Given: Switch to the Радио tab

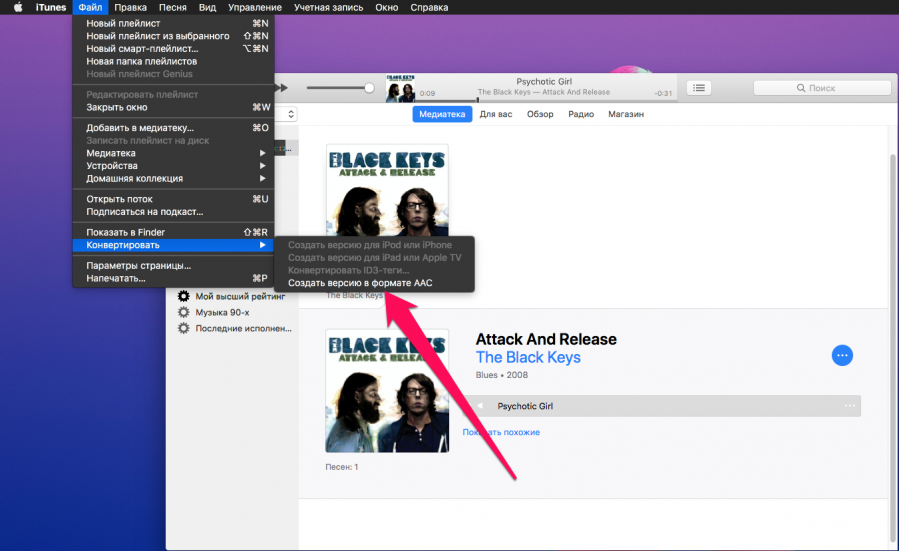Looking at the screenshot, I should [x=581, y=114].
